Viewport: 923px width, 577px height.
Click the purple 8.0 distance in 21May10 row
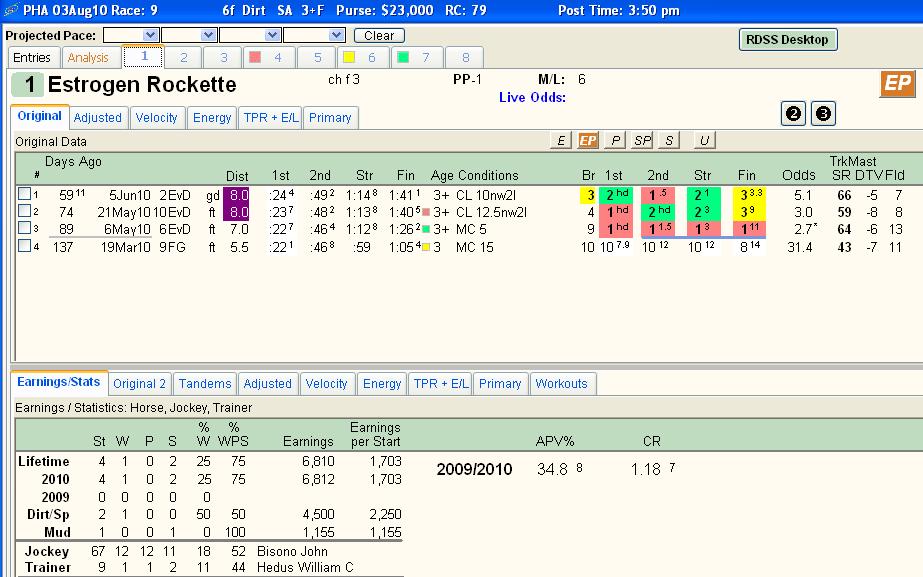(237, 212)
